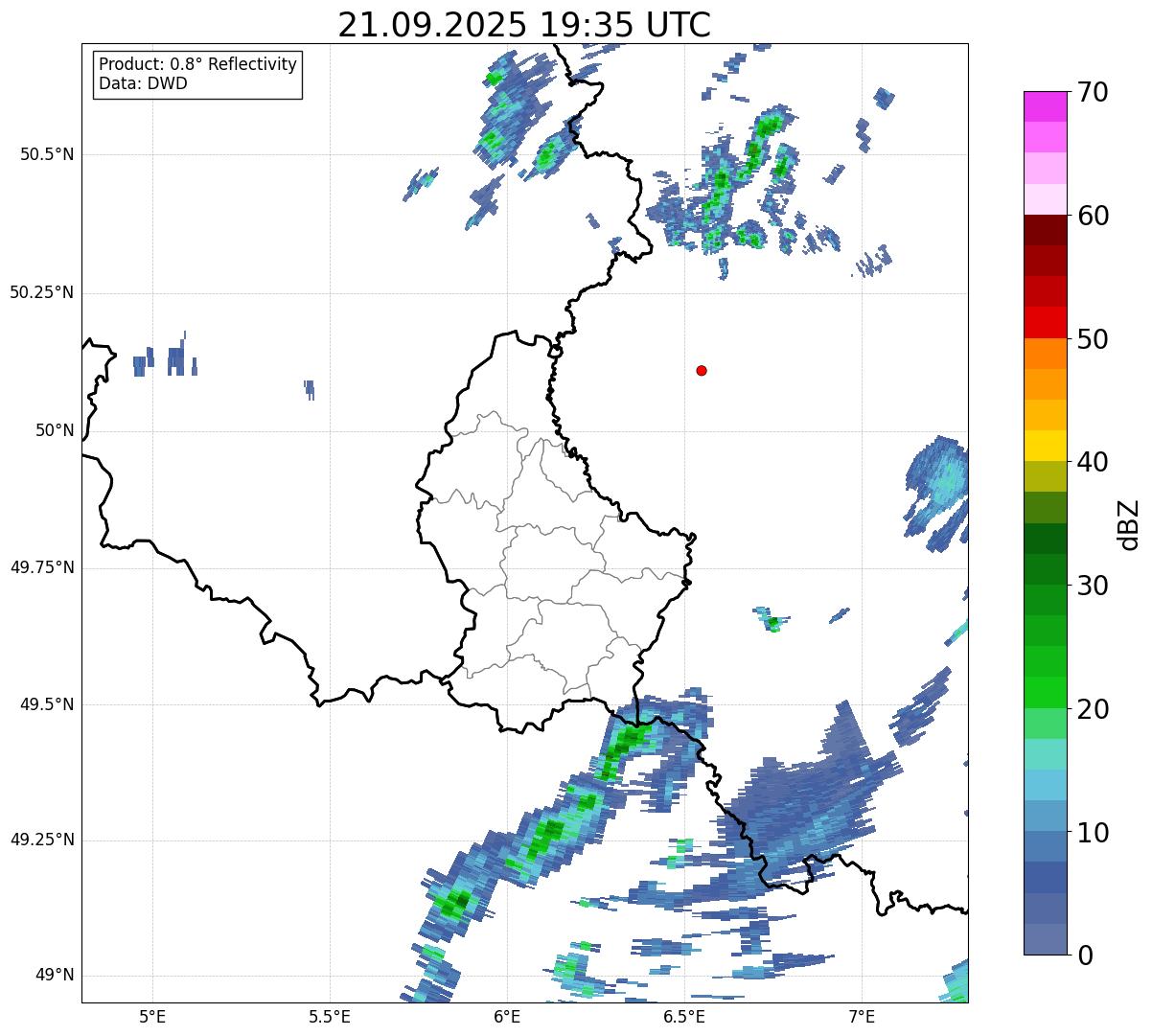Click the 50.5°N latitude label
This screenshot has width=1152, height=1036.
[46, 154]
